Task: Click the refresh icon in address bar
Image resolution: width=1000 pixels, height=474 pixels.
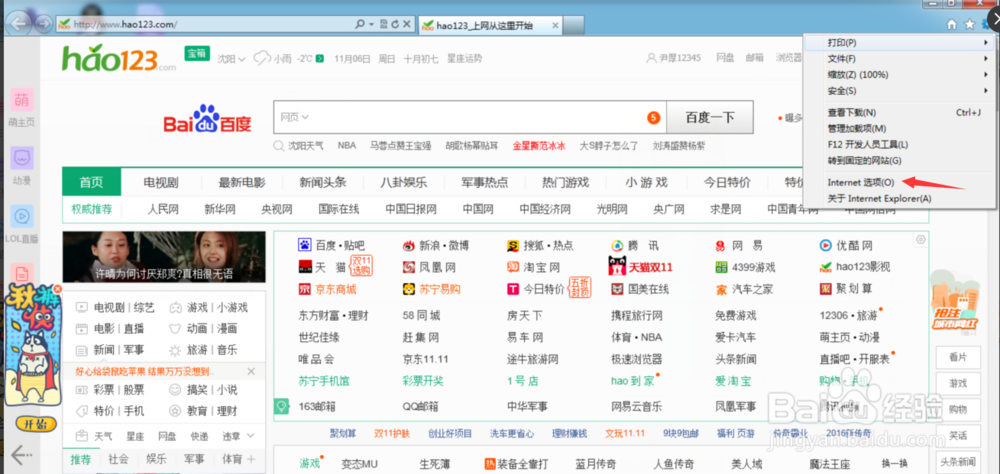Action: tap(395, 24)
